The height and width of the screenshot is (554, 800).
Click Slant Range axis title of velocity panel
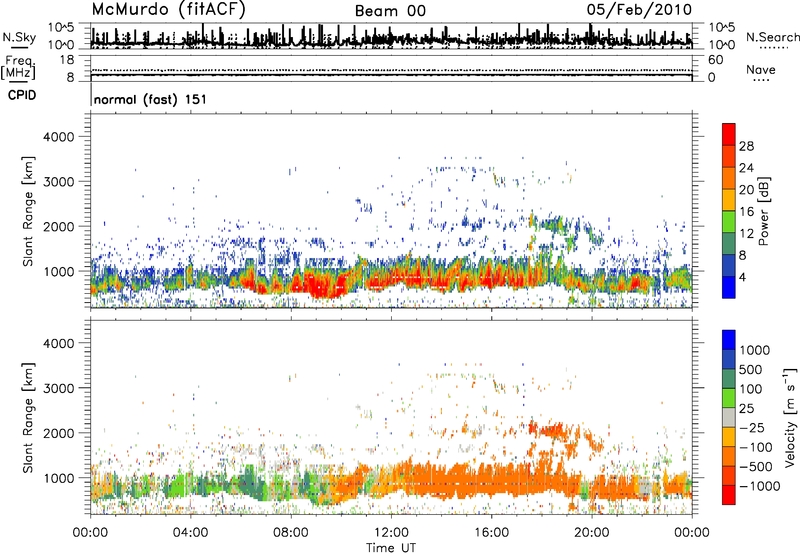[x=28, y=418]
